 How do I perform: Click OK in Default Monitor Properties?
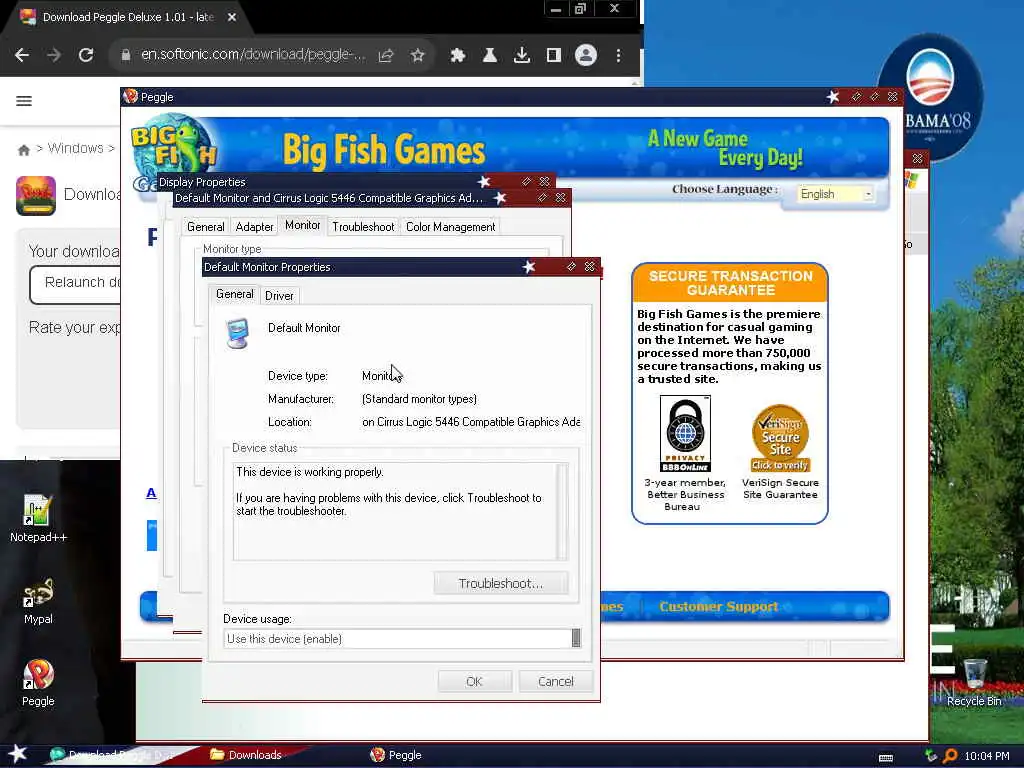(475, 681)
